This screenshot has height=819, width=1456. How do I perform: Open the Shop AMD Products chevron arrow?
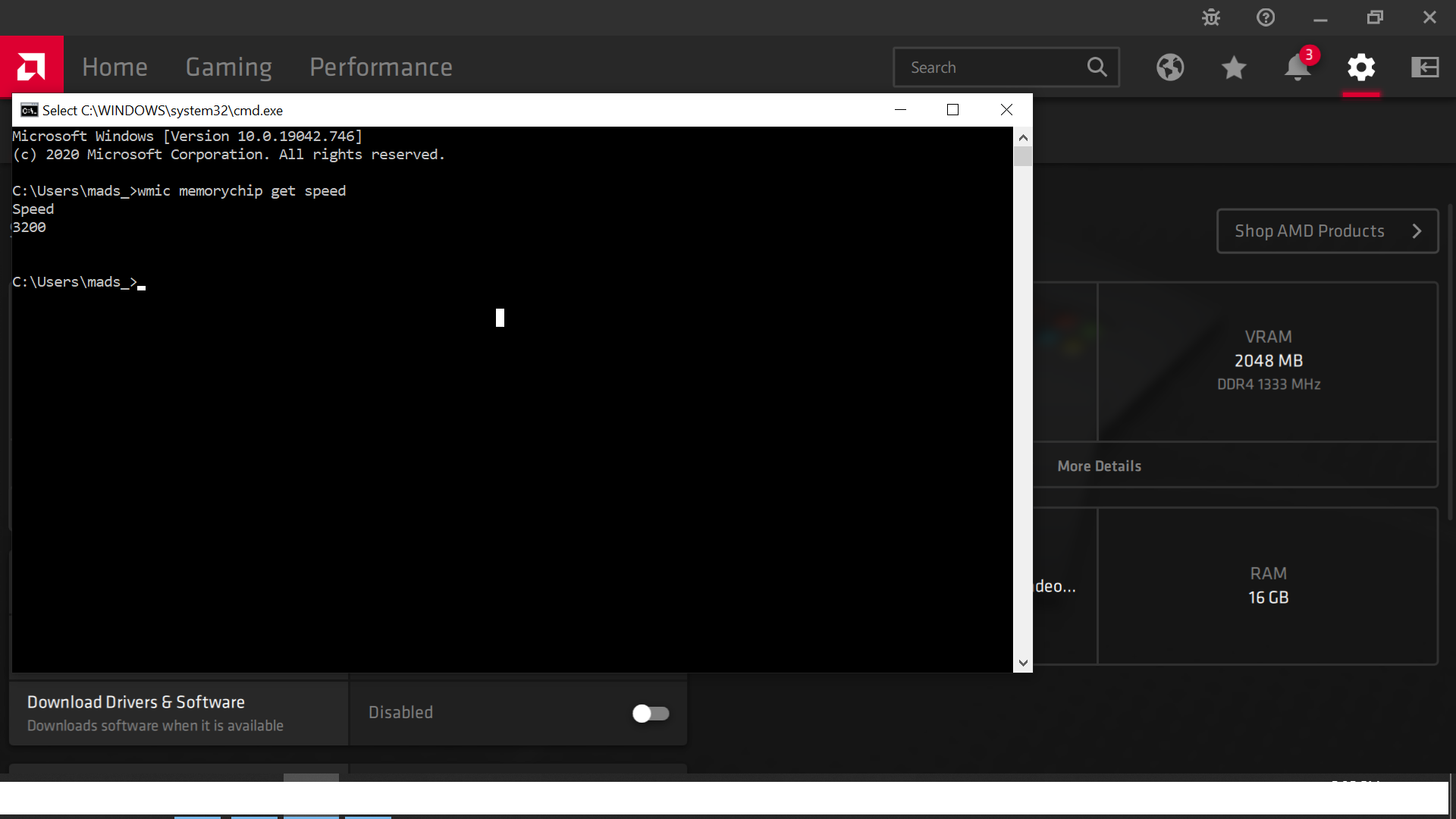pyautogui.click(x=1417, y=231)
